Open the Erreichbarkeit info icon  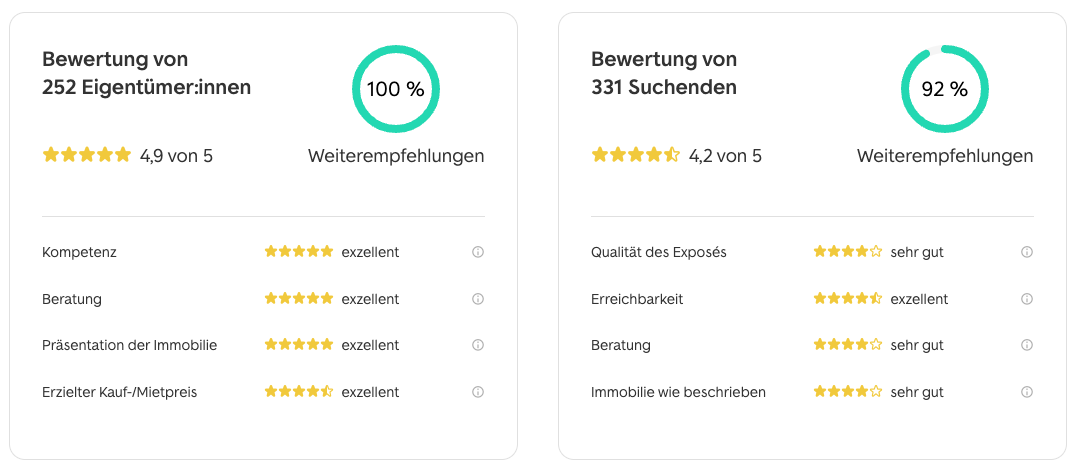click(1027, 299)
